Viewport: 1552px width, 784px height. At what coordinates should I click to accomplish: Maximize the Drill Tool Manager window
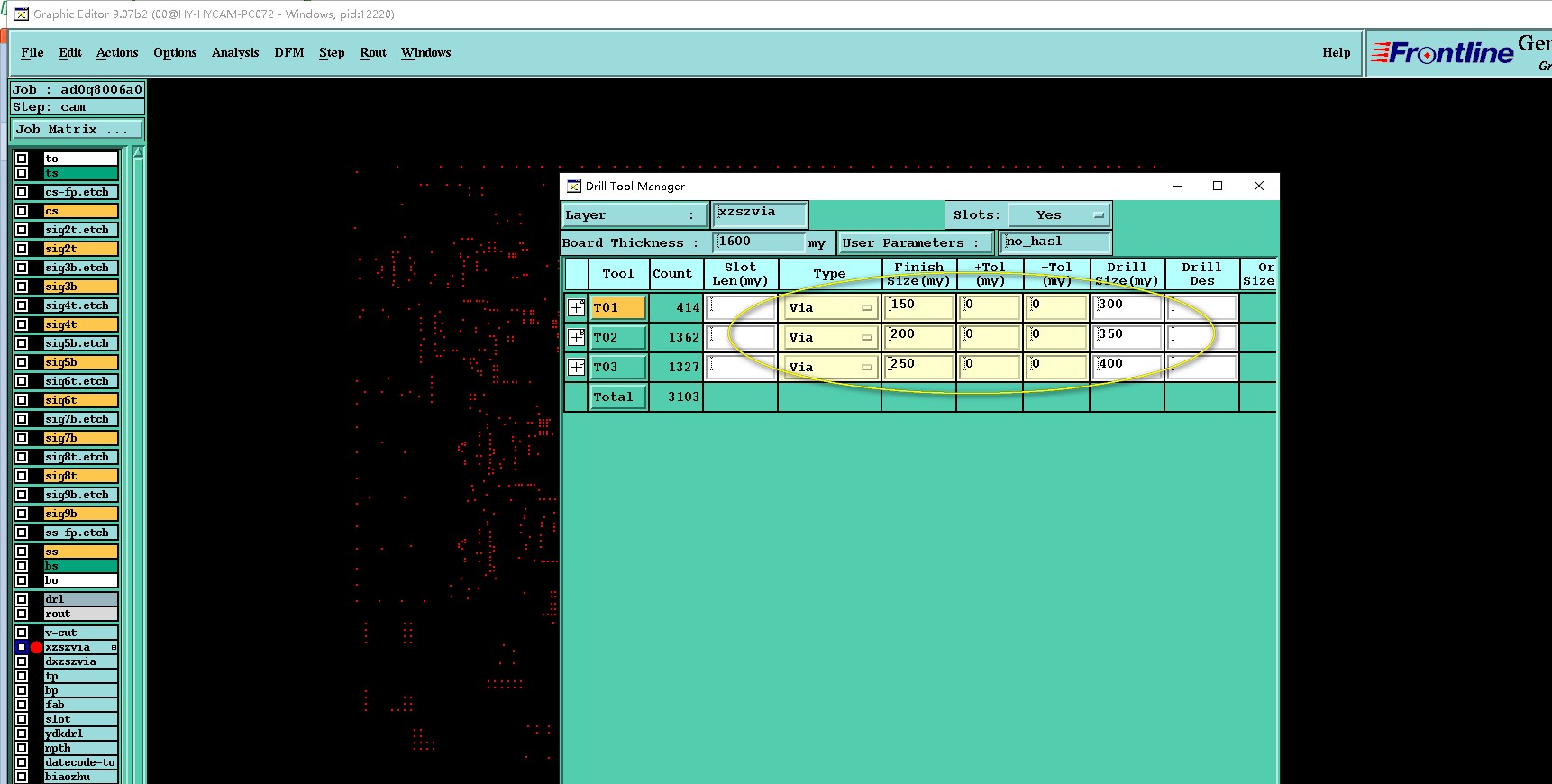1218,186
